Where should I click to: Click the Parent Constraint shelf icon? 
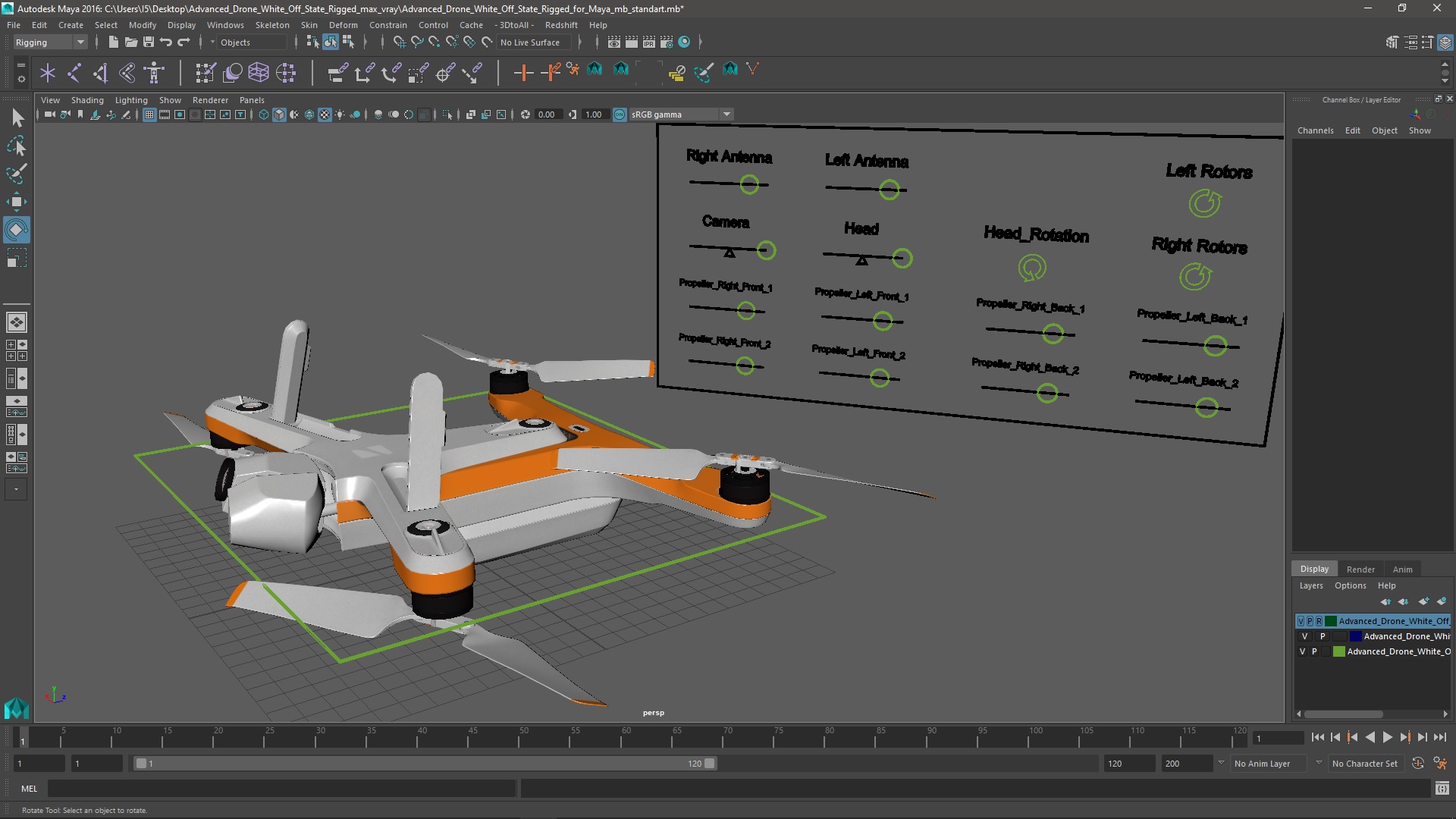[338, 73]
